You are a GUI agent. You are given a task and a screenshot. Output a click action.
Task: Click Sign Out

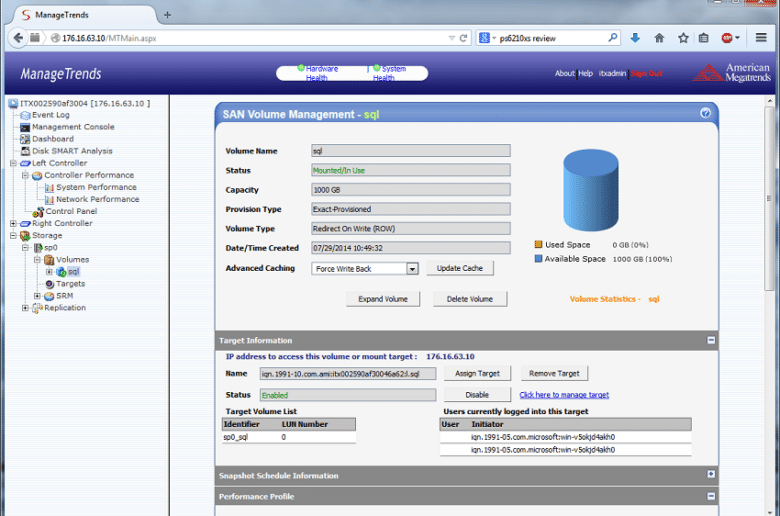point(647,74)
